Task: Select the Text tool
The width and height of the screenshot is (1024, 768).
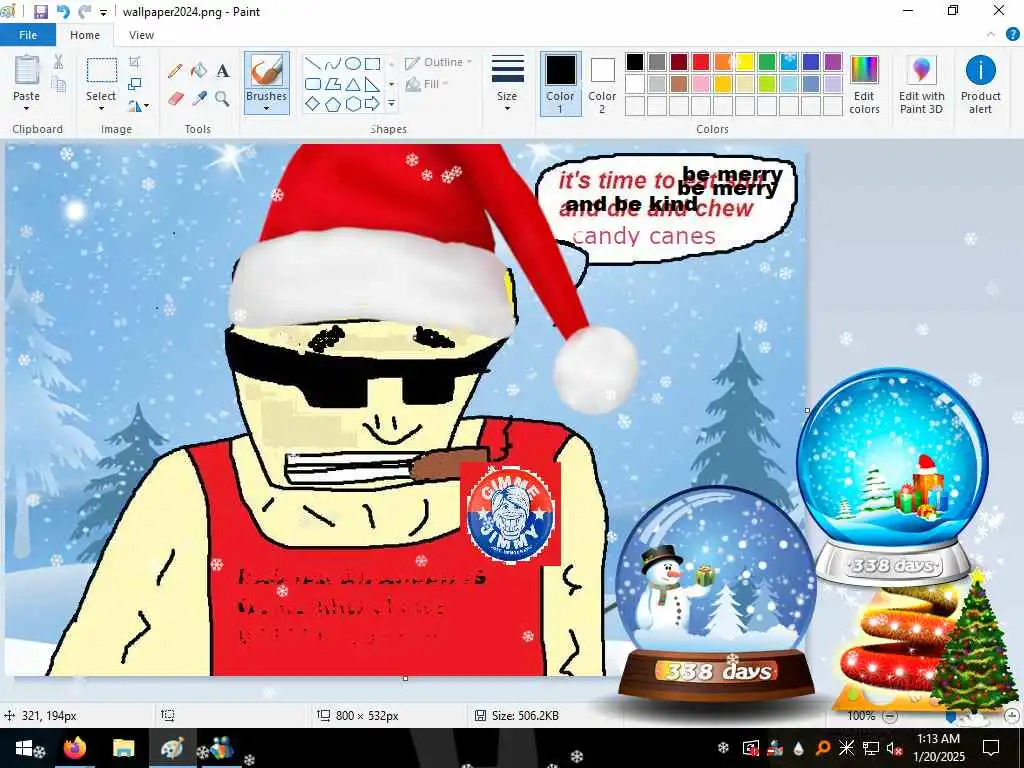Action: pyautogui.click(x=223, y=71)
